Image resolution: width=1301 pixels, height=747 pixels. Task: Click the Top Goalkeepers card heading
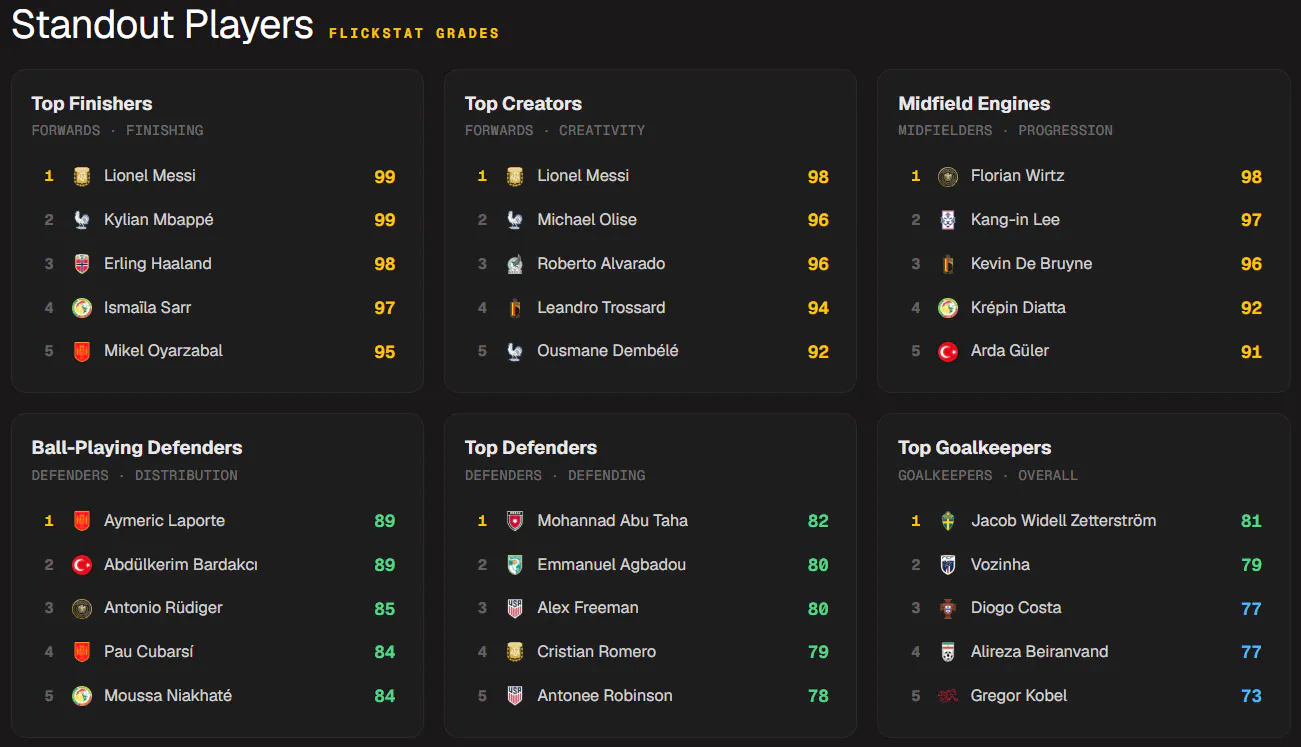tap(974, 448)
